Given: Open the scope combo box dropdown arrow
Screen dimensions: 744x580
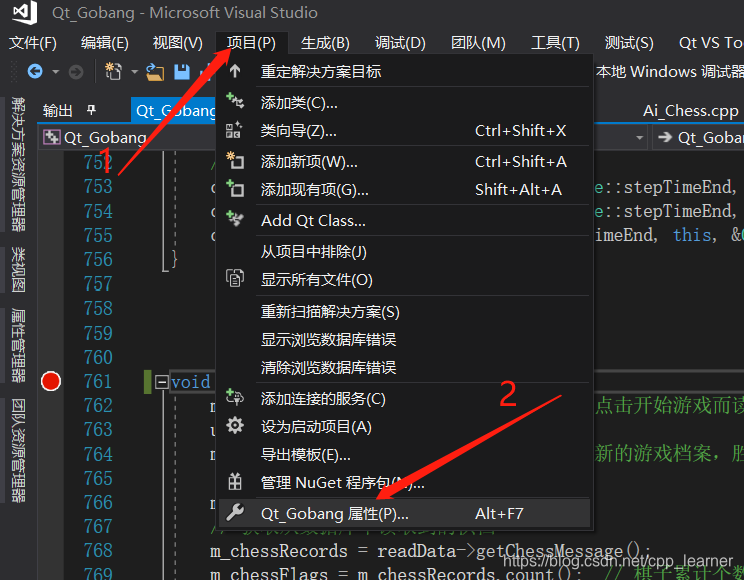Looking at the screenshot, I should [x=640, y=138].
